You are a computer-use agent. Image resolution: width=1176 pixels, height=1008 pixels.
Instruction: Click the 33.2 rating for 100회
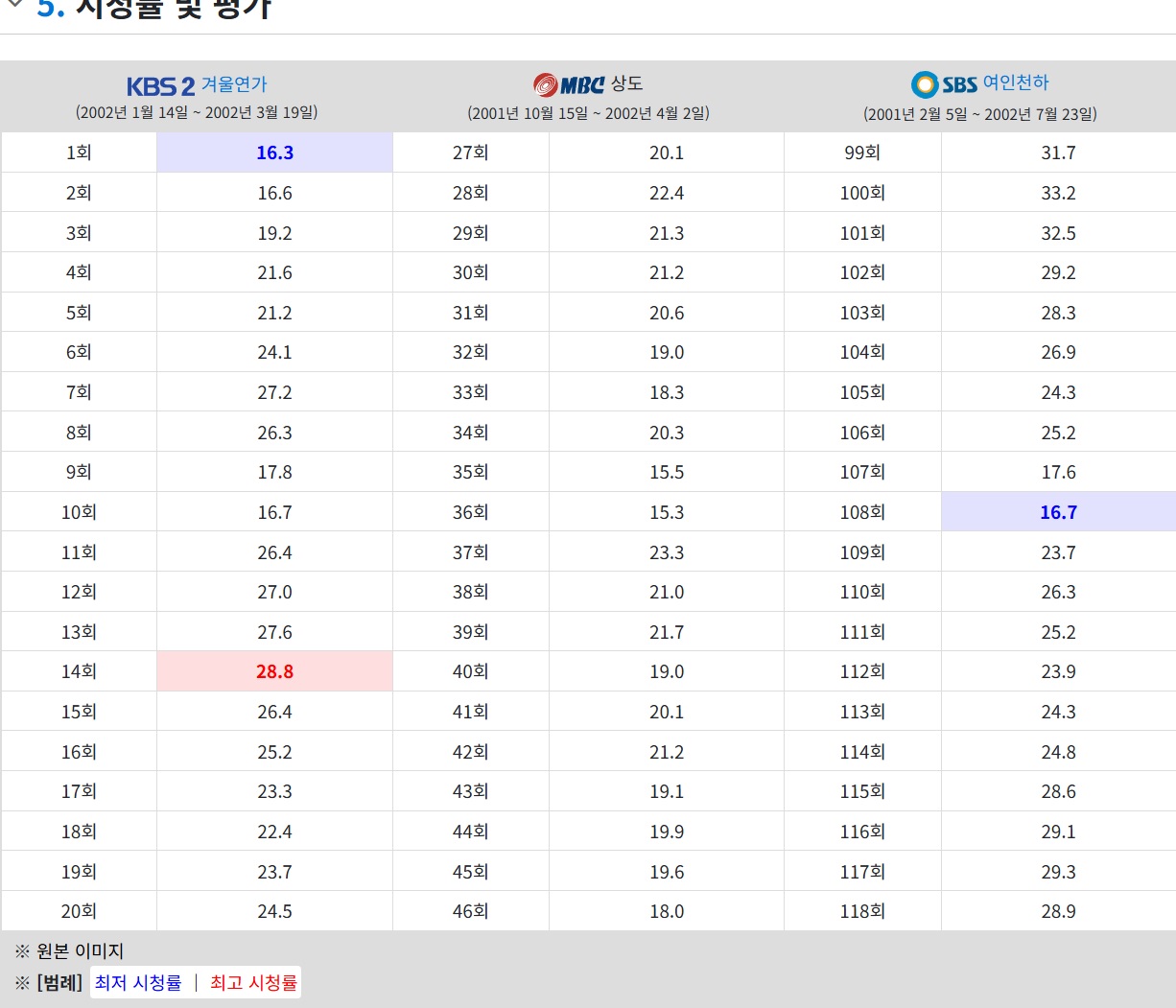1058,194
